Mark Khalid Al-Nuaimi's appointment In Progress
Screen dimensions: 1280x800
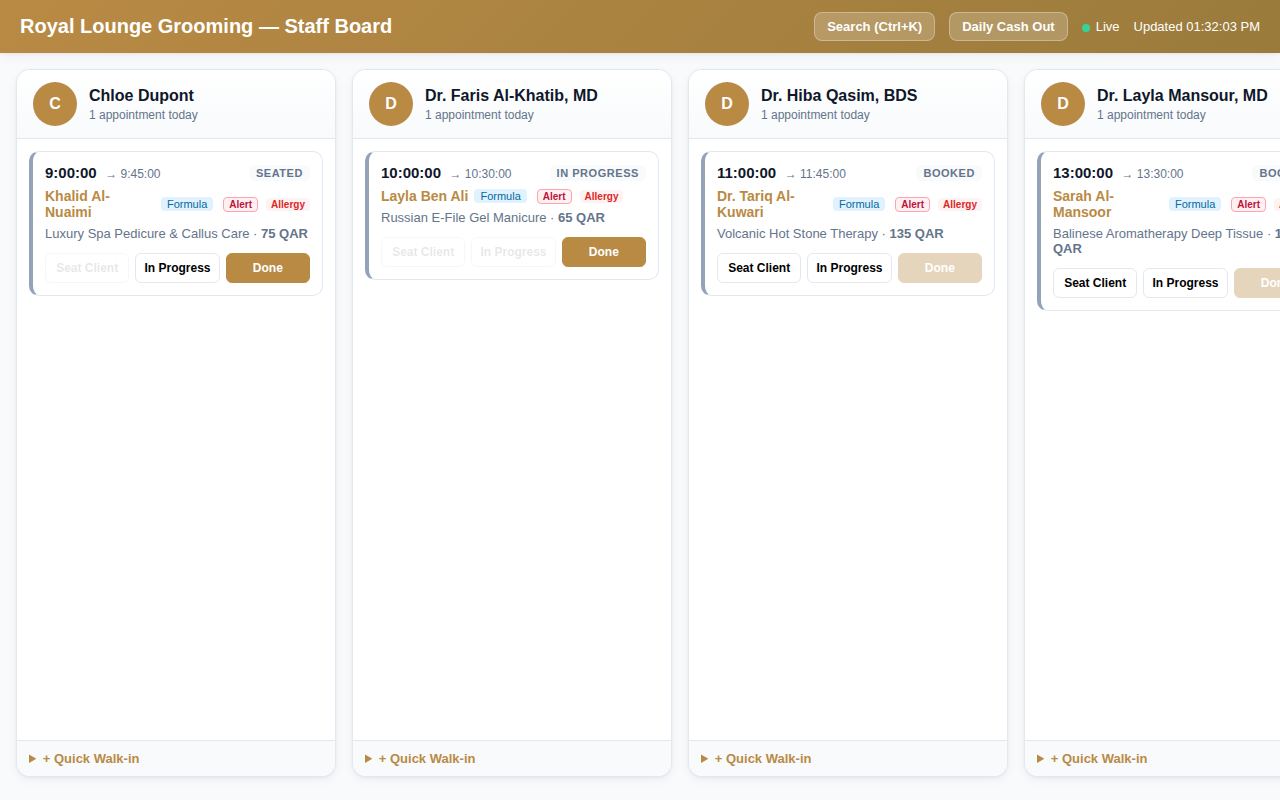pyautogui.click(x=177, y=268)
